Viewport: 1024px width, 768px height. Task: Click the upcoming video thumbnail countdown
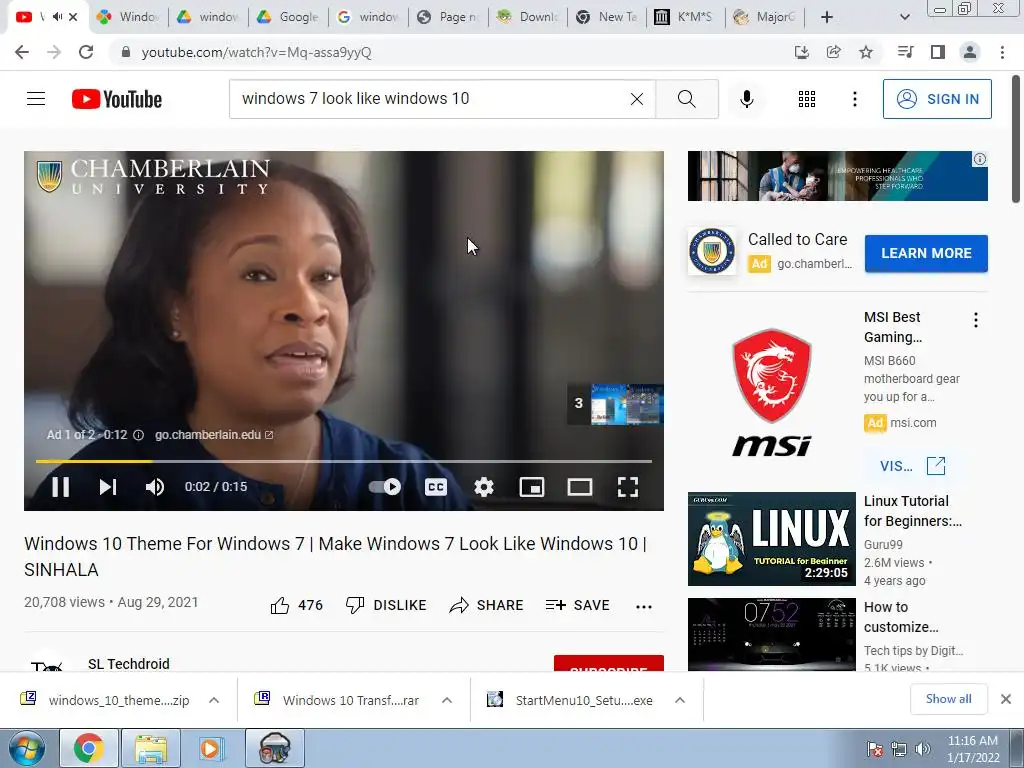point(615,404)
